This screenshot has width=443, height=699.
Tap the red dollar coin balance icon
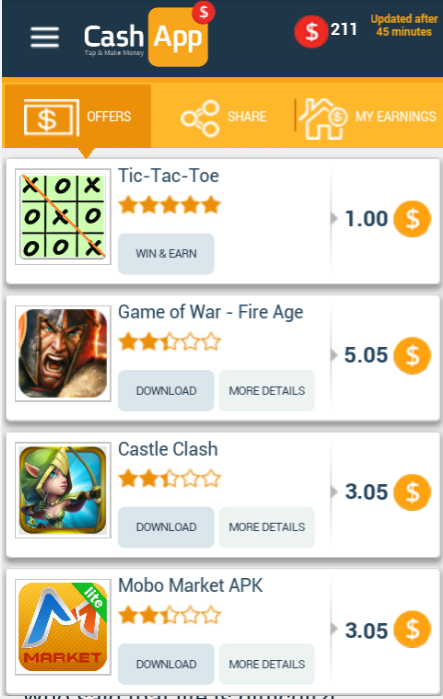(312, 31)
